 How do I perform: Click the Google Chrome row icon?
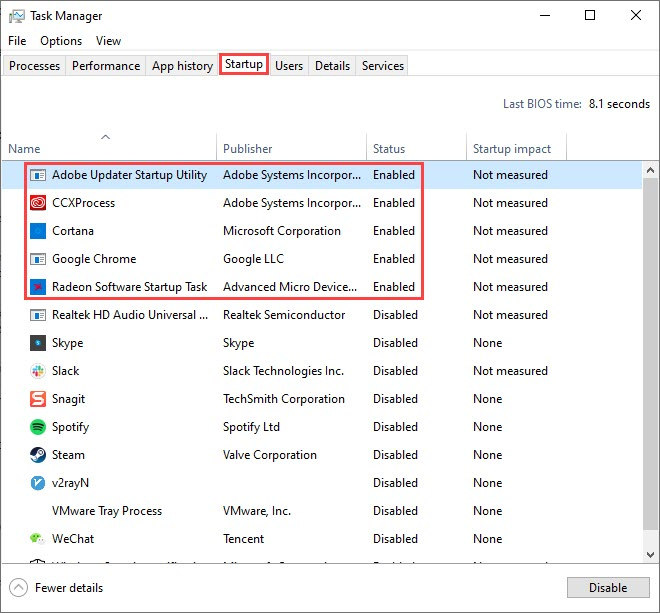[x=38, y=259]
